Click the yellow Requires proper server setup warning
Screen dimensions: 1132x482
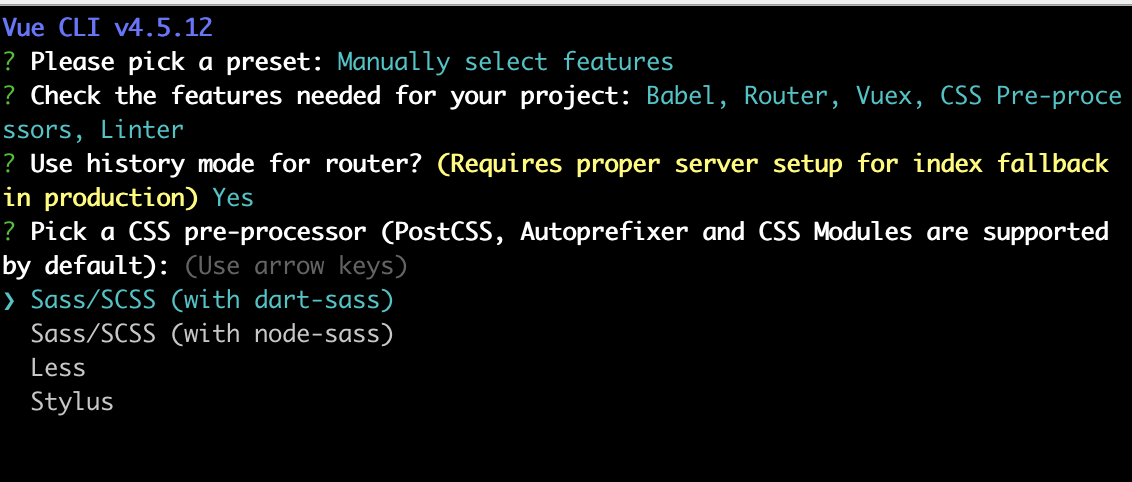coord(556,181)
